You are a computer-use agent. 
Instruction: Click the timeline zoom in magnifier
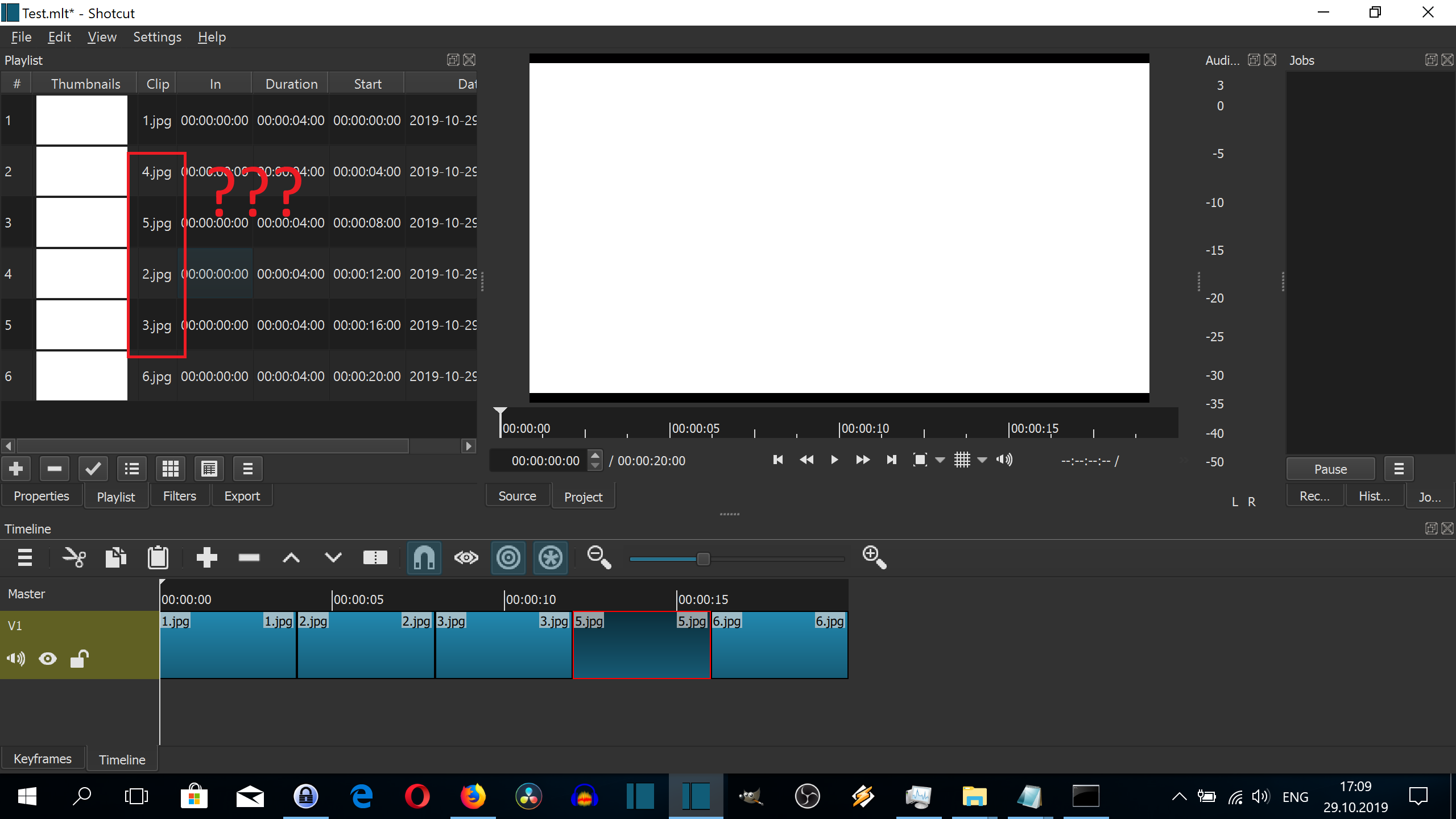[x=874, y=558]
